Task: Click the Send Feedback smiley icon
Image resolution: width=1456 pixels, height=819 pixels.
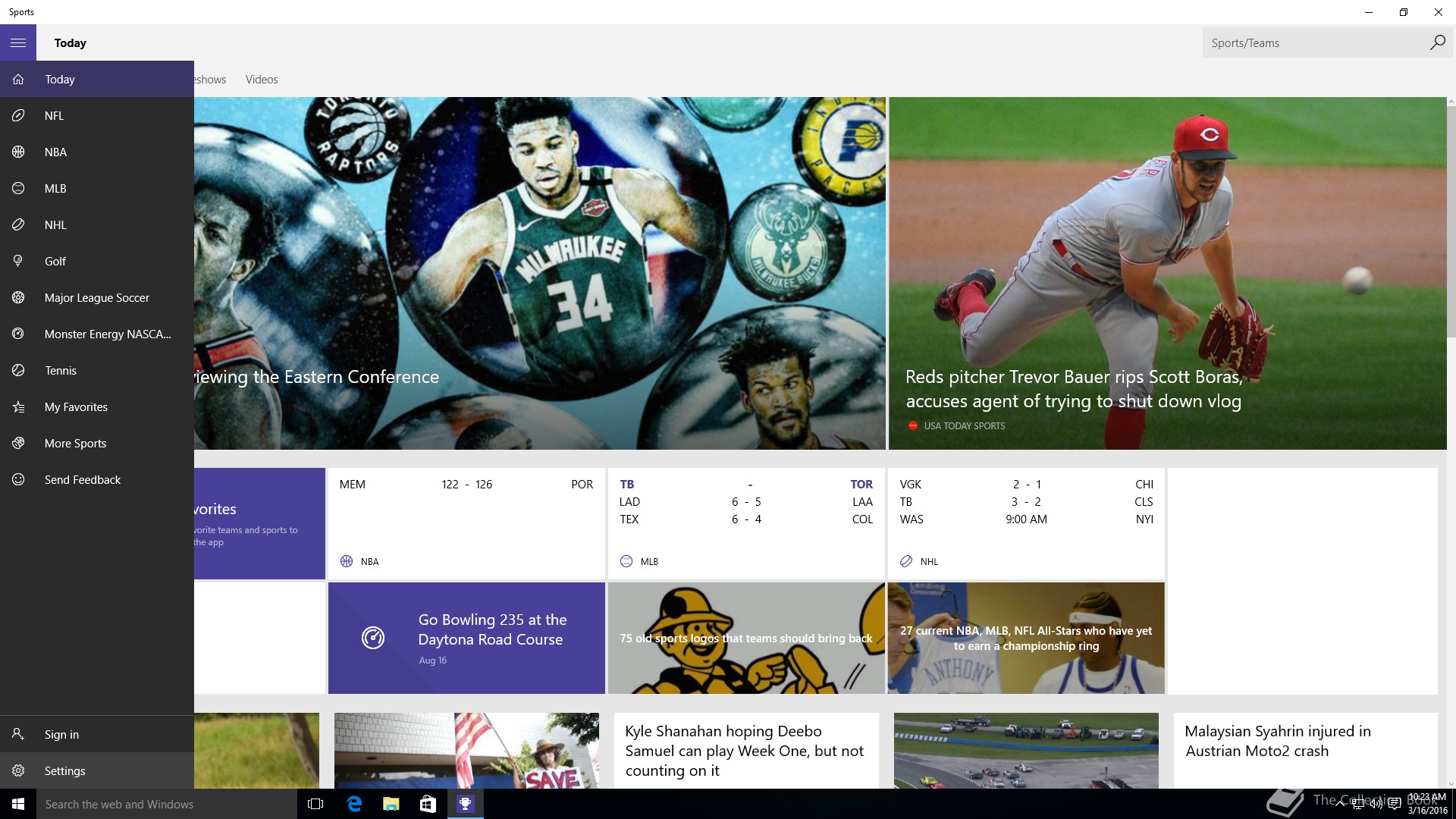Action: [18, 480]
